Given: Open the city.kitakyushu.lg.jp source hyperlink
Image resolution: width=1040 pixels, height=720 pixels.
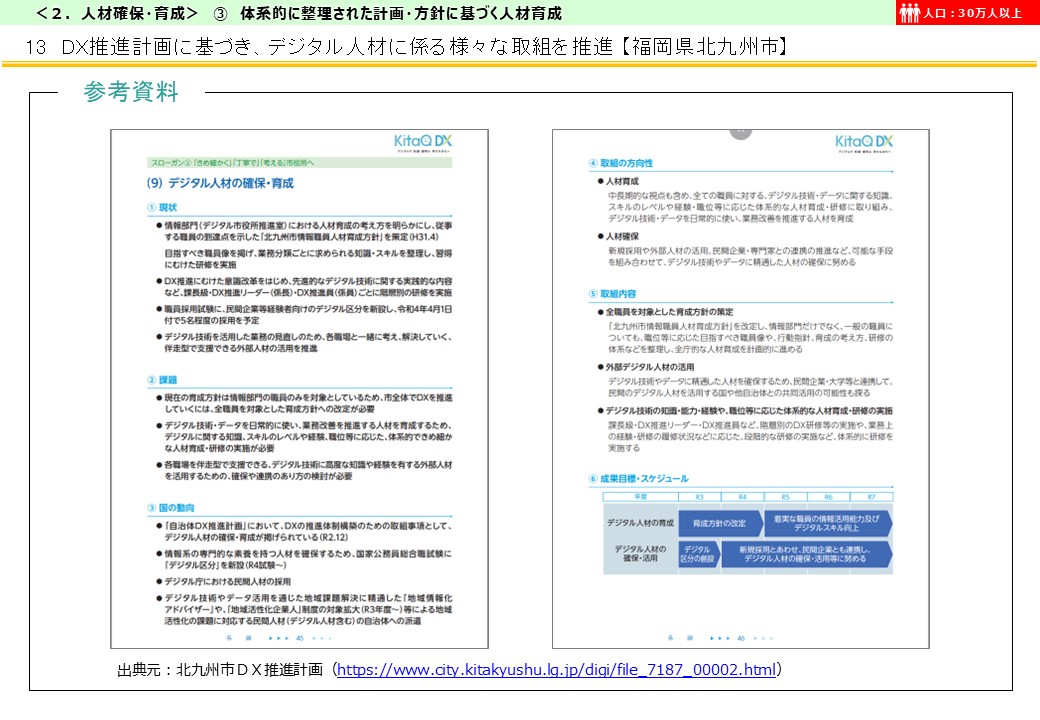Looking at the screenshot, I should click(556, 670).
